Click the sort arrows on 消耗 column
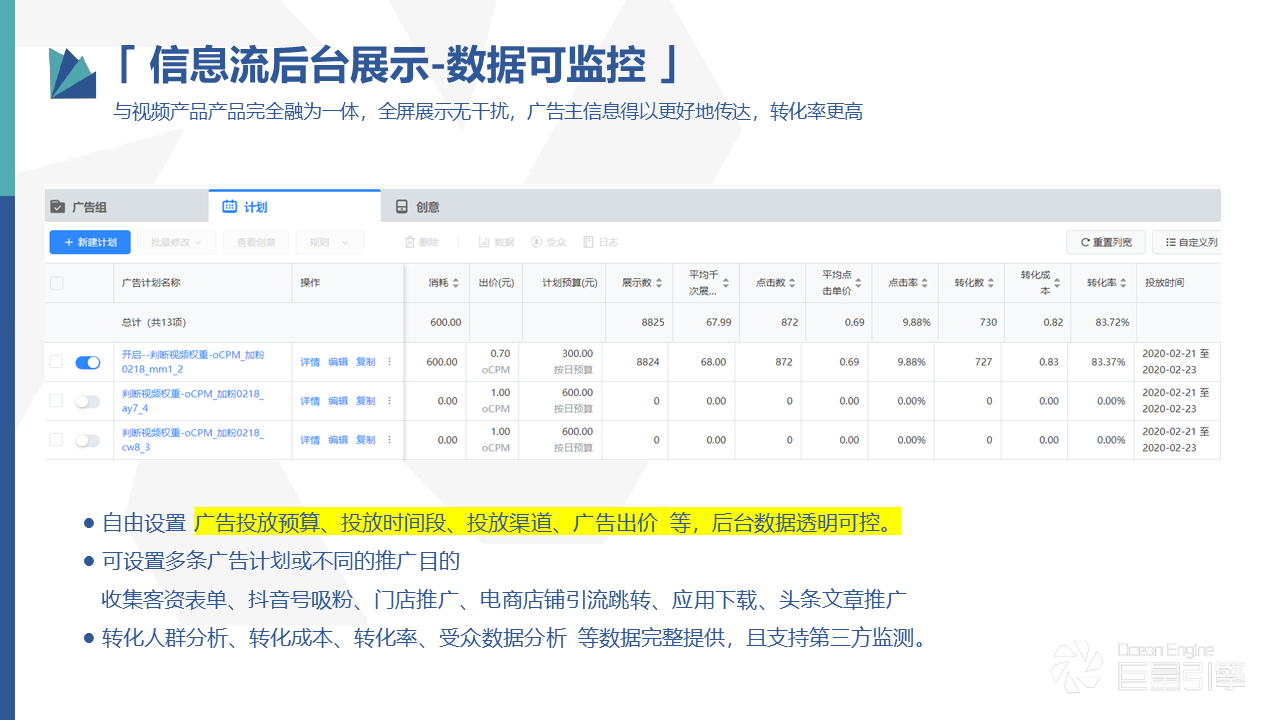The width and height of the screenshot is (1280, 720). click(456, 283)
